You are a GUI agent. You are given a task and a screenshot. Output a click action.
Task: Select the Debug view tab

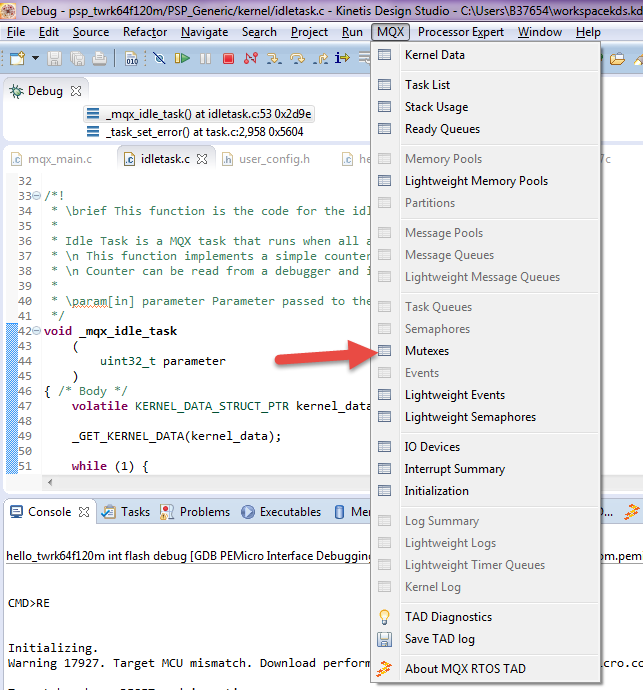45,91
